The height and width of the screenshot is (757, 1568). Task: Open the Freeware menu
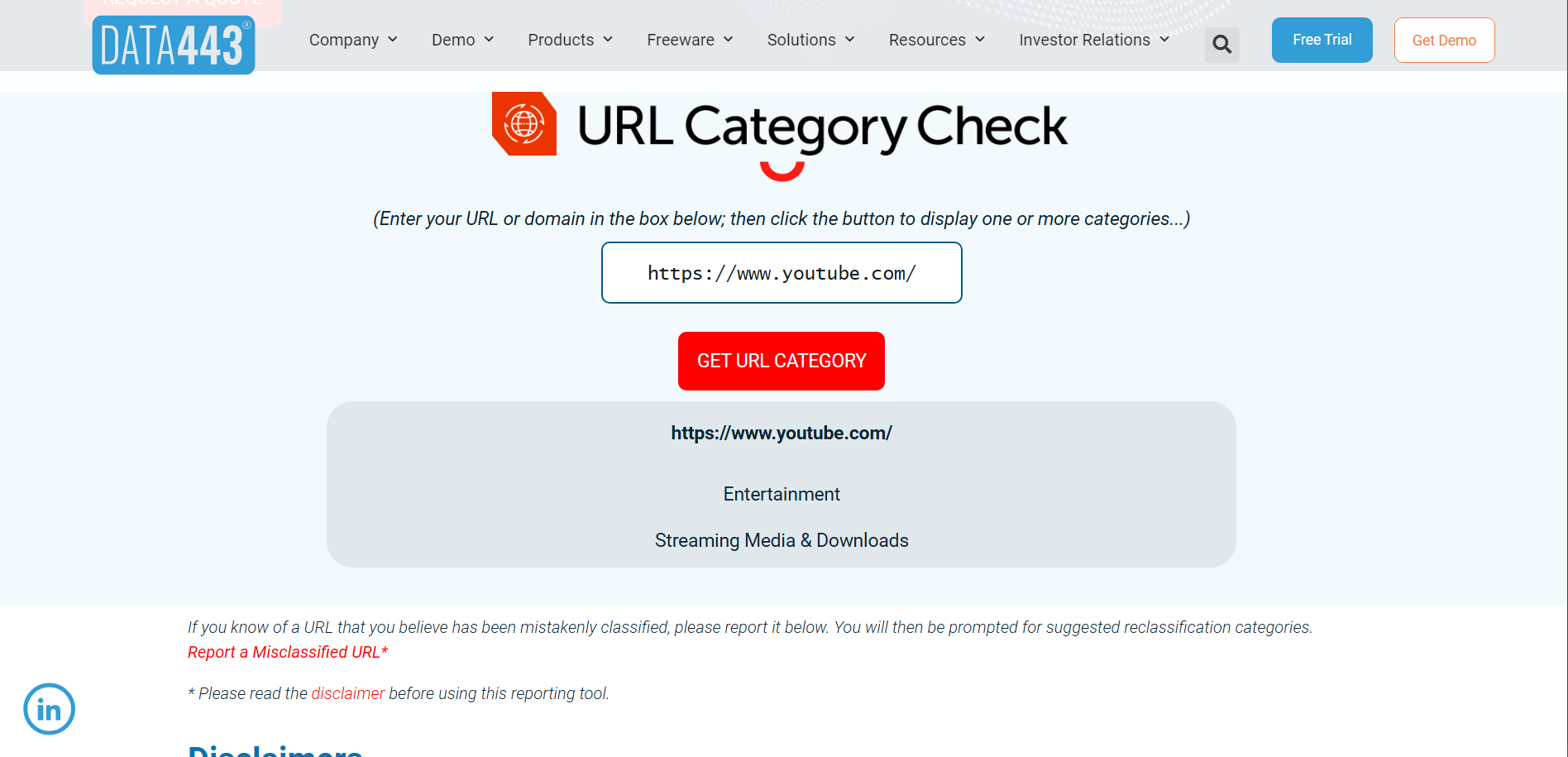(x=690, y=40)
